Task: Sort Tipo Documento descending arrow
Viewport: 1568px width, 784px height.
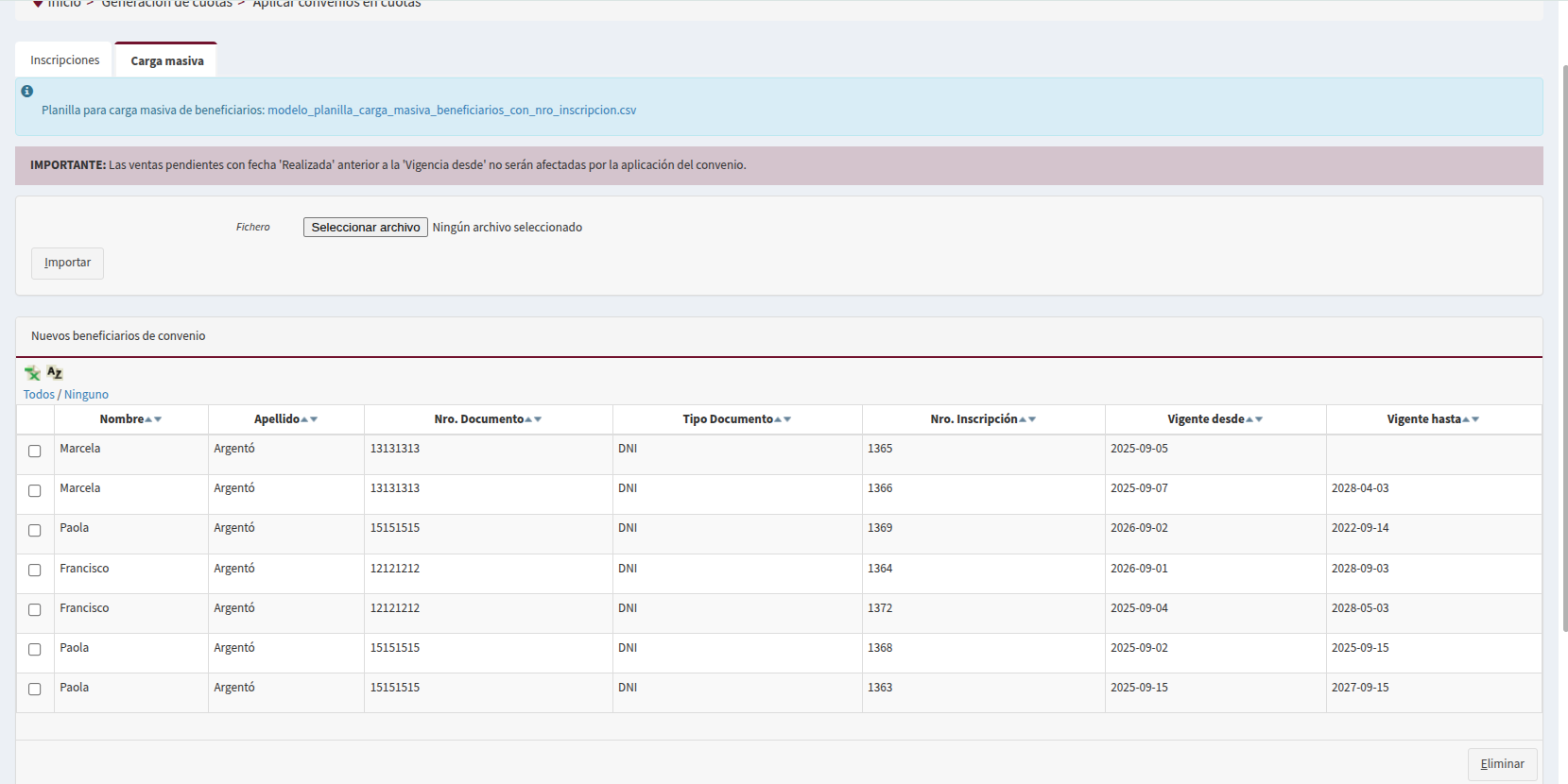Action: point(787,419)
